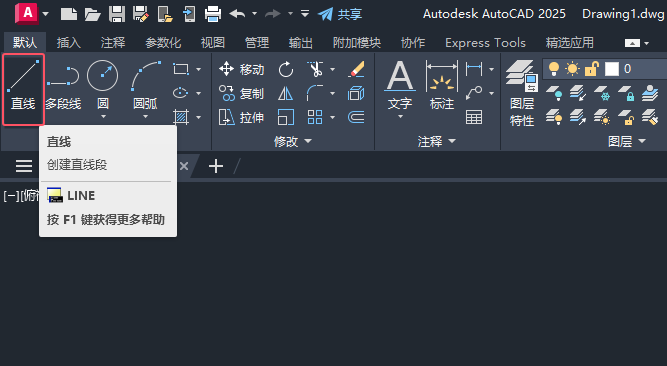Open the Trim tool dropdown arrow

[x=333, y=69]
